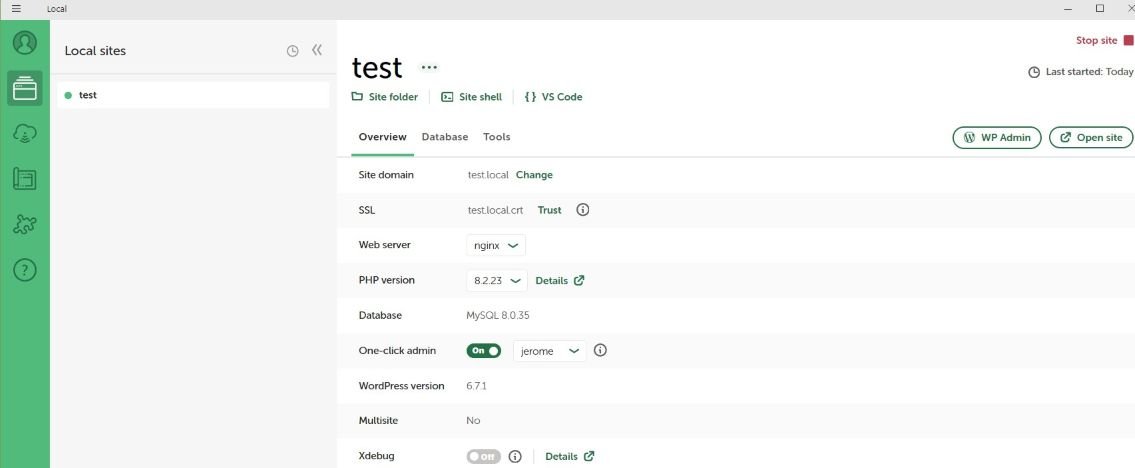Click the WordPress version 6.7.1 value
The width and height of the screenshot is (1135, 468).
(476, 386)
